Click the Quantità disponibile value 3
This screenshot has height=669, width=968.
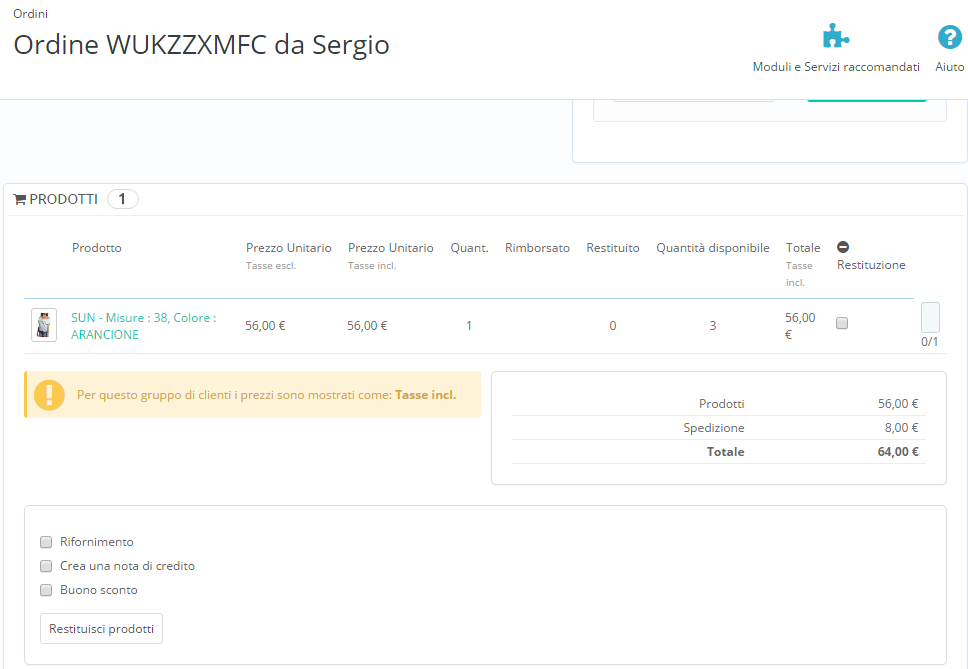pyautogui.click(x=712, y=324)
